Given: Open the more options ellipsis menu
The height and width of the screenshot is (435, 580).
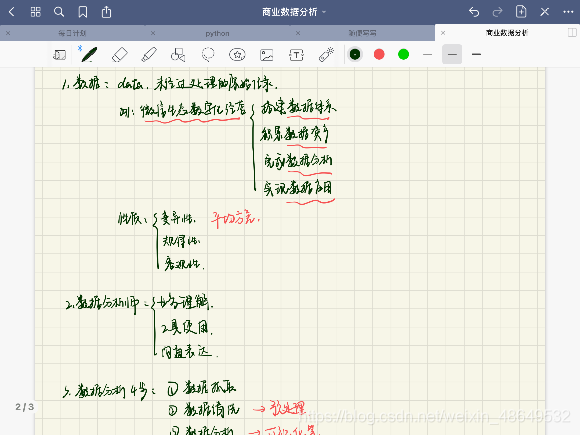Looking at the screenshot, I should point(568,12).
